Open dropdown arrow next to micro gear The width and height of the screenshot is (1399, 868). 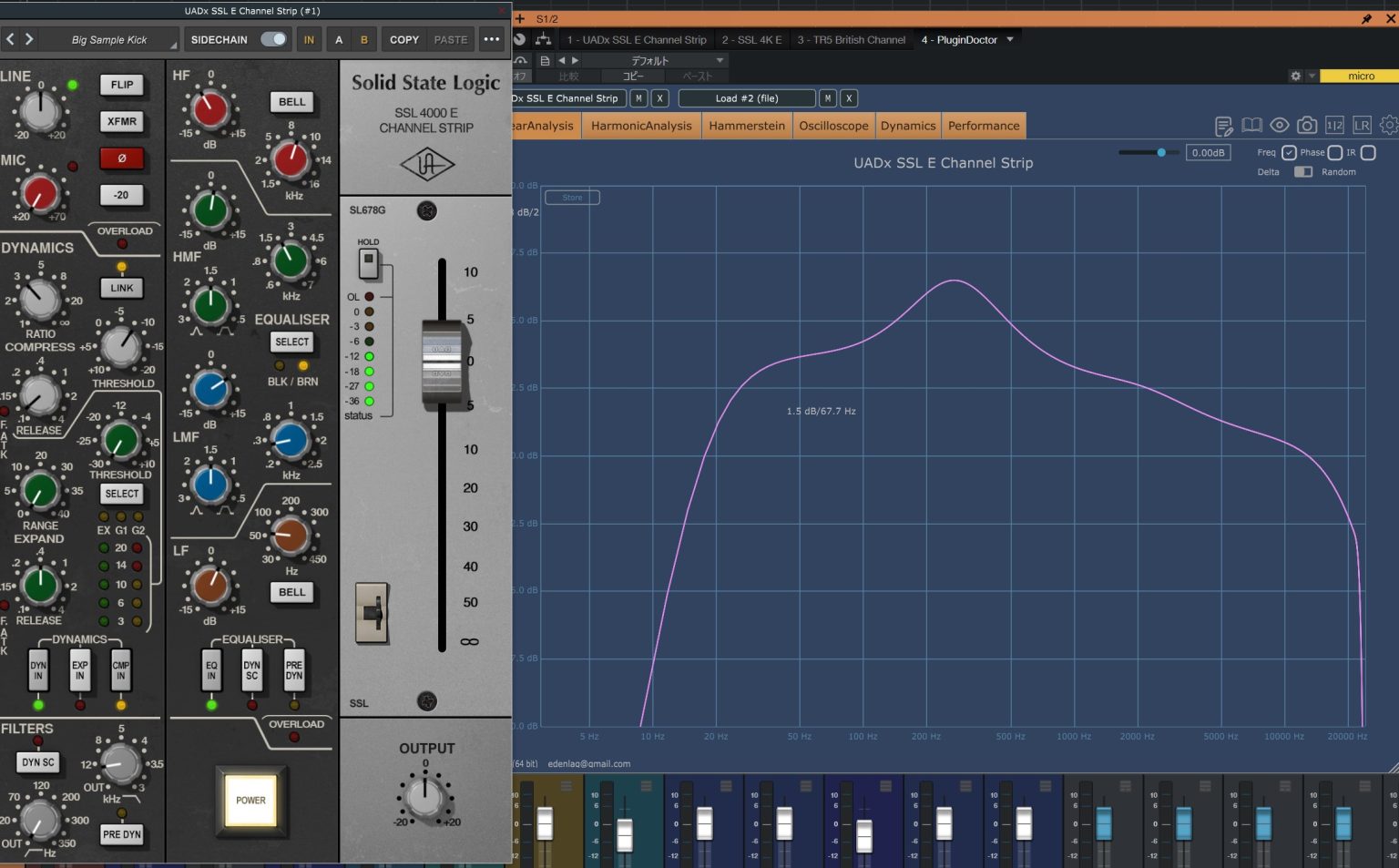[x=1312, y=77]
